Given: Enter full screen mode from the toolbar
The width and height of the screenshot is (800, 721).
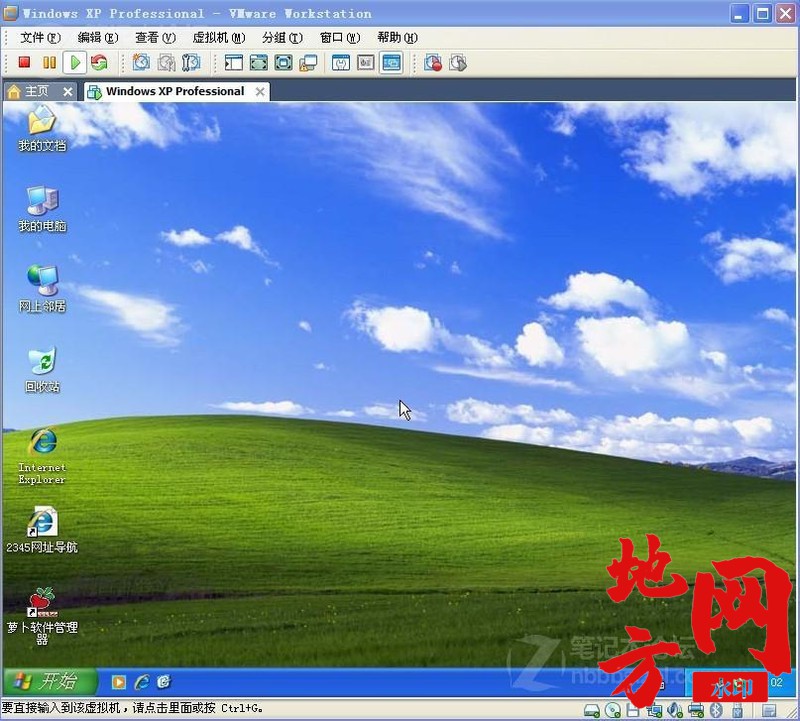Looking at the screenshot, I should click(283, 62).
